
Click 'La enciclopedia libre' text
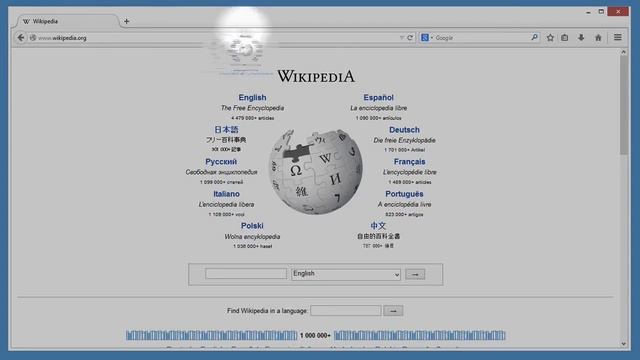pyautogui.click(x=378, y=108)
